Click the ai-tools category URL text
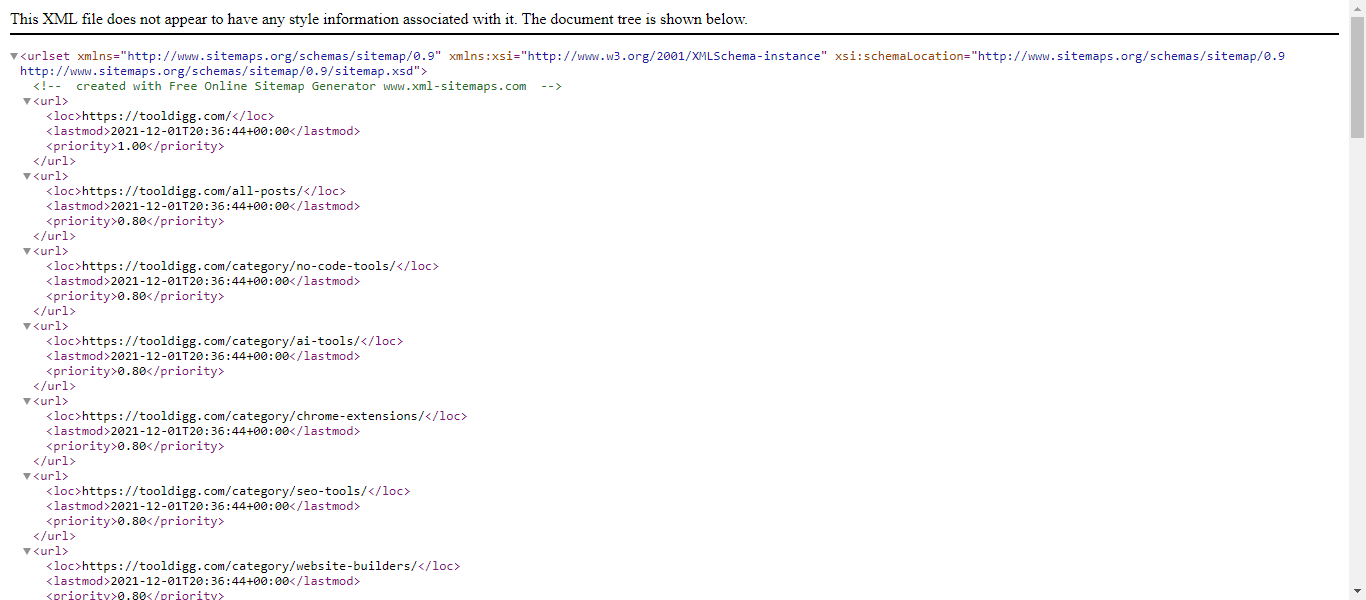This screenshot has width=1366, height=600. tap(220, 341)
